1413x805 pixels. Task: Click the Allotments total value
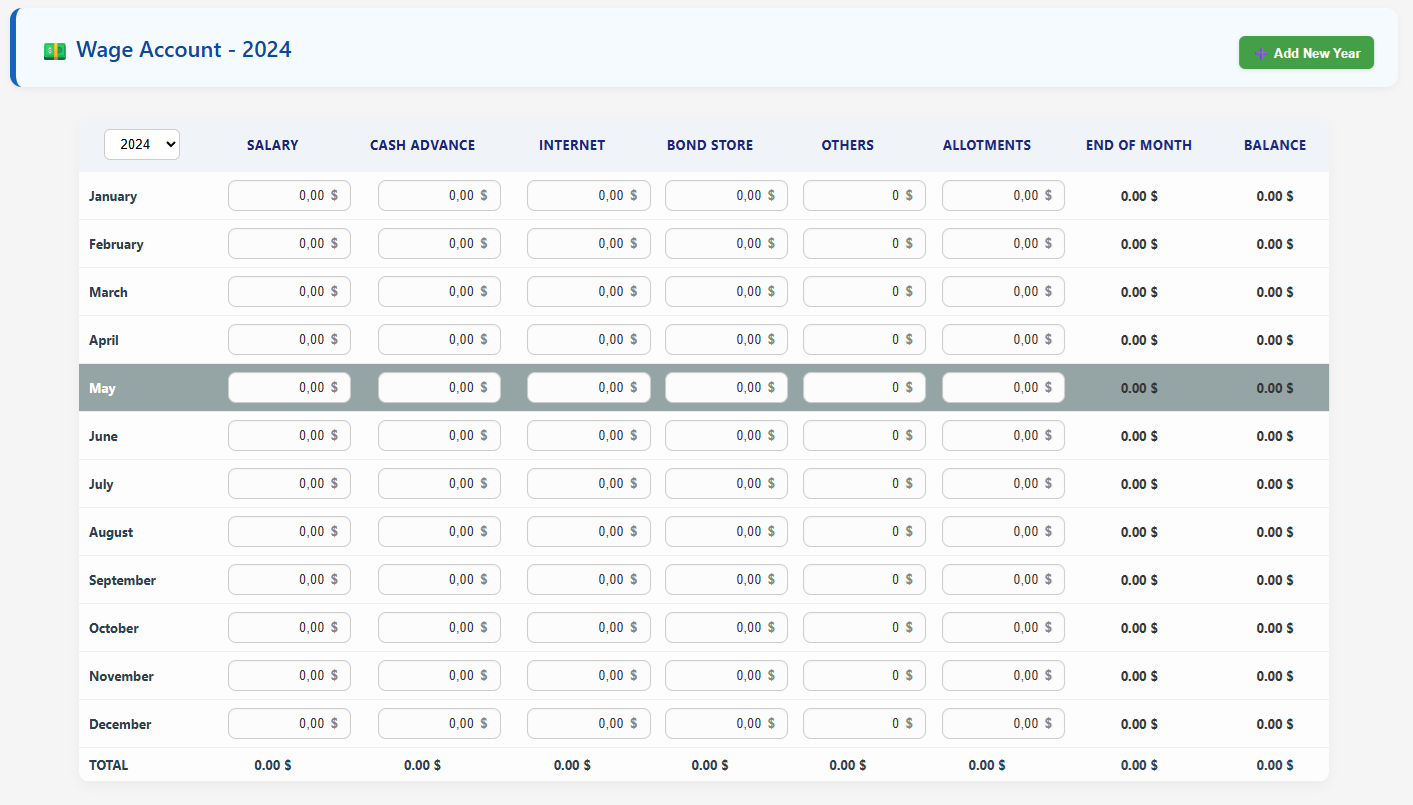987,765
